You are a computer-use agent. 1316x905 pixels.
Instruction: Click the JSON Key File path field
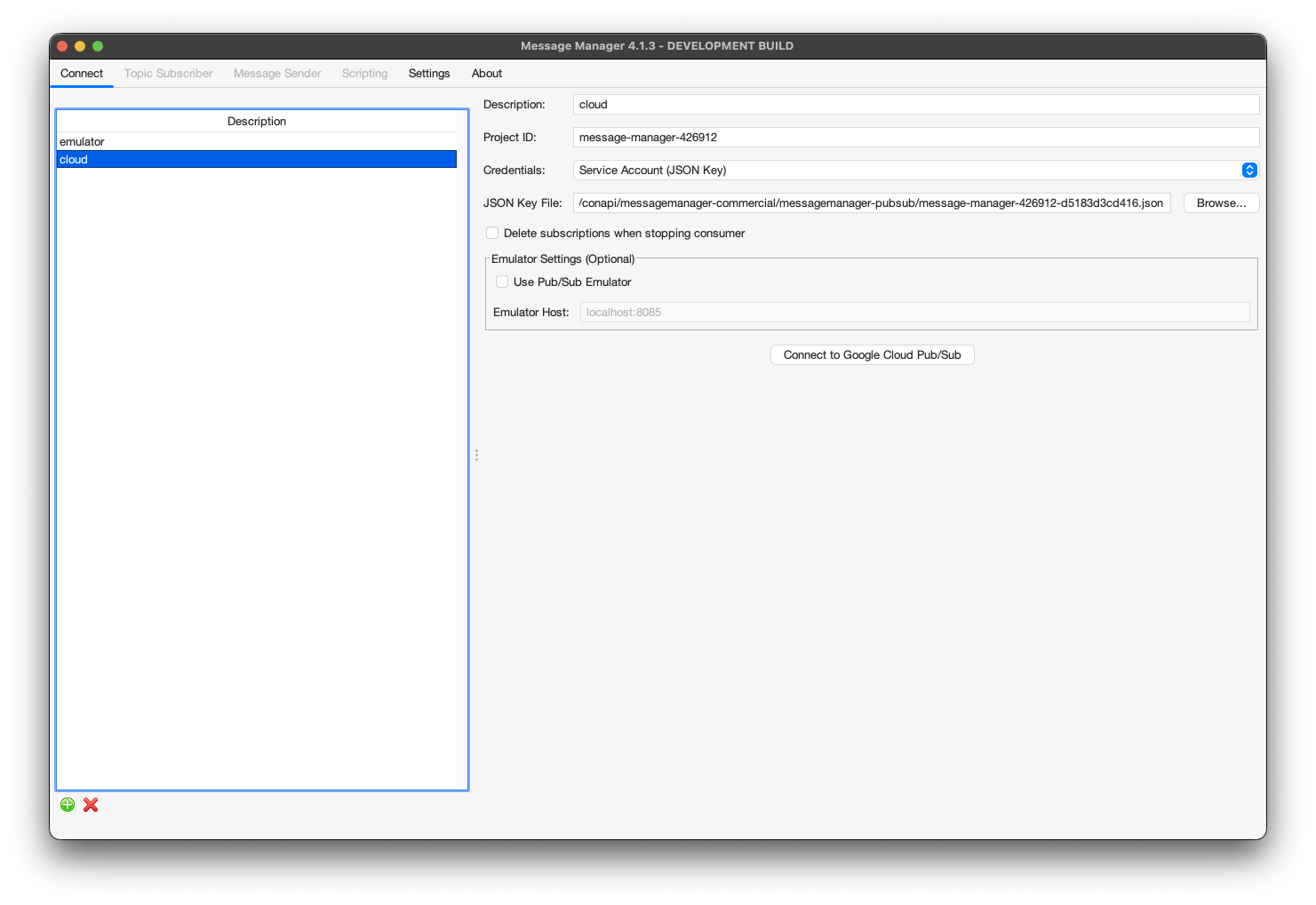[871, 202]
